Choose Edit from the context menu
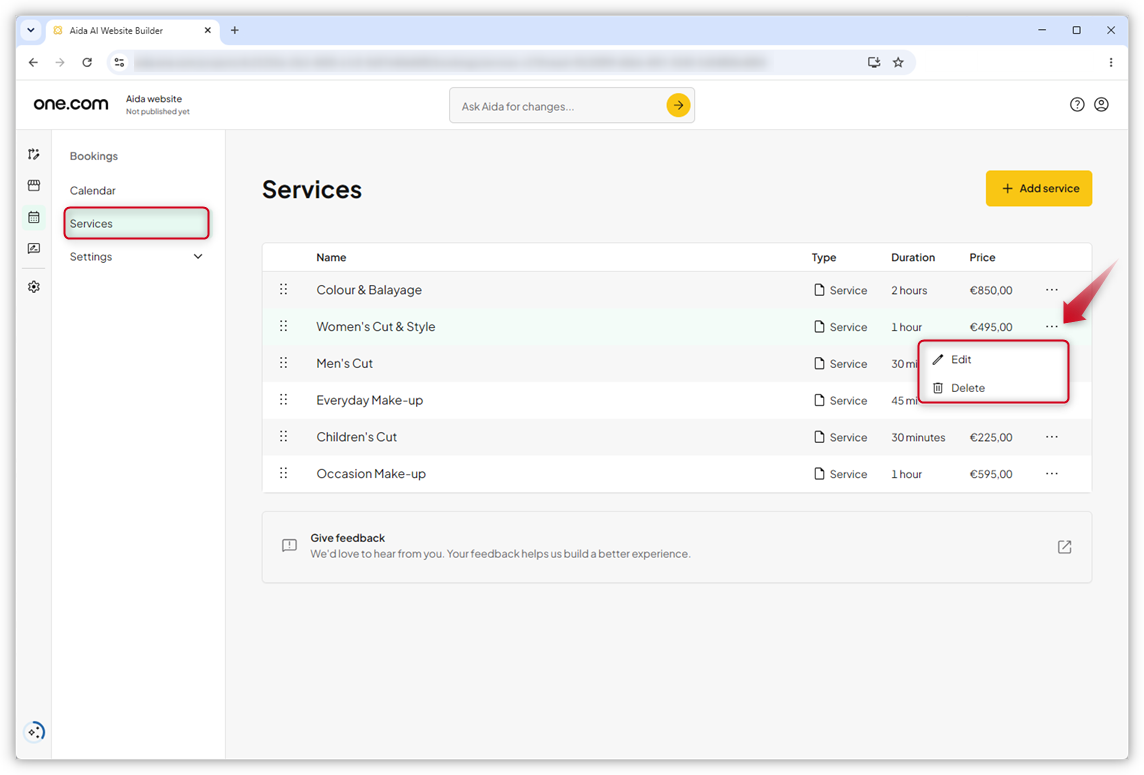The width and height of the screenshot is (1144, 775). point(993,359)
